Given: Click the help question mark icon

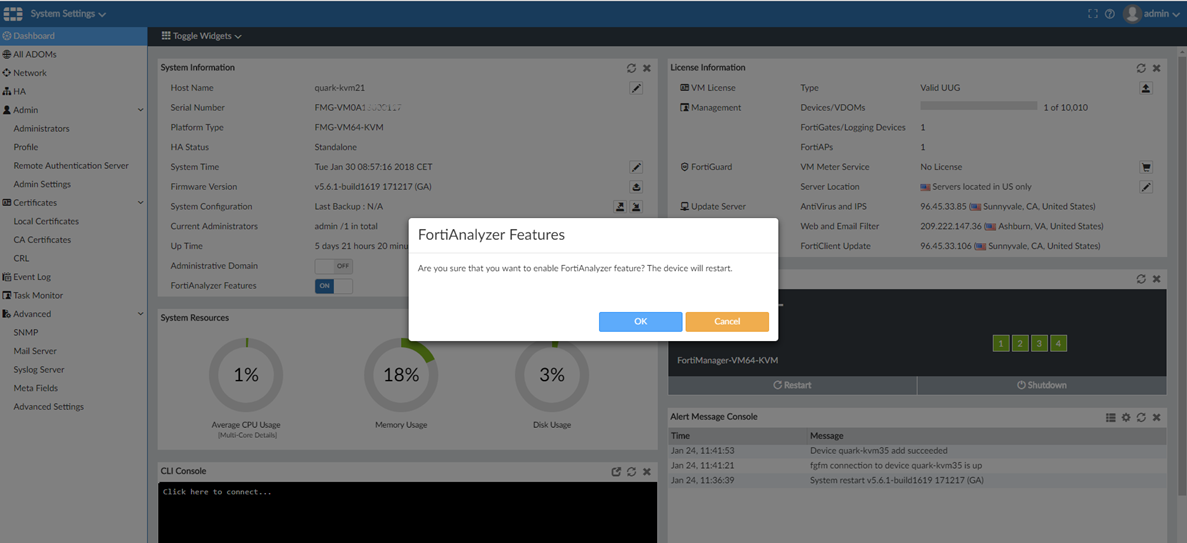Looking at the screenshot, I should pos(1110,14).
